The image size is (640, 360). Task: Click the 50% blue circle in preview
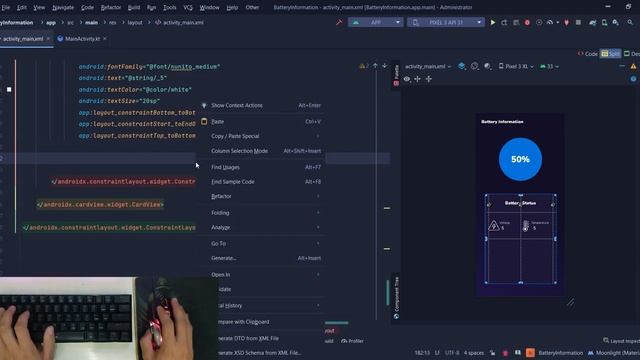click(520, 159)
